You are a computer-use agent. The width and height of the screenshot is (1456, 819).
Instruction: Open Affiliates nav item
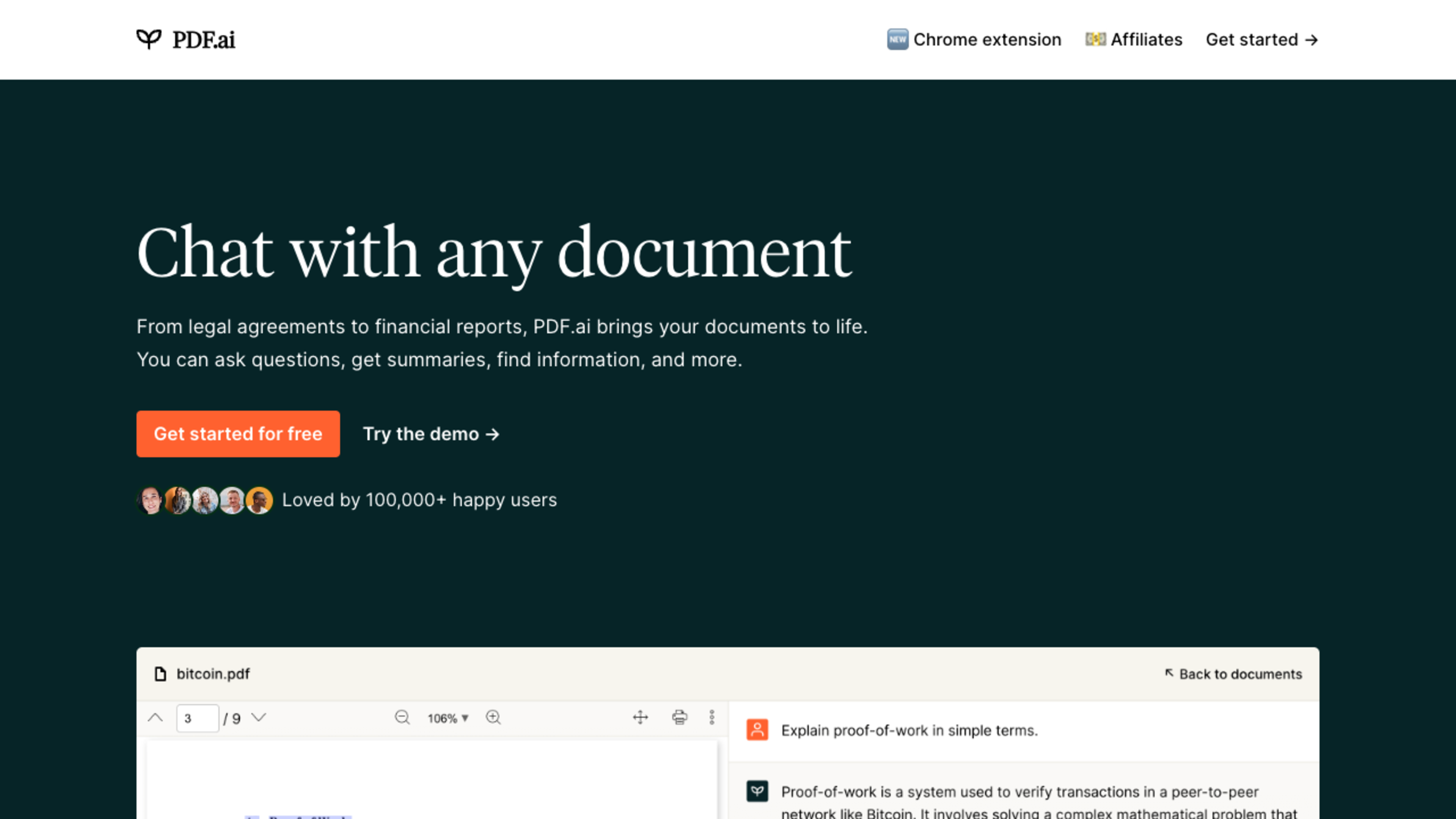pos(1134,39)
